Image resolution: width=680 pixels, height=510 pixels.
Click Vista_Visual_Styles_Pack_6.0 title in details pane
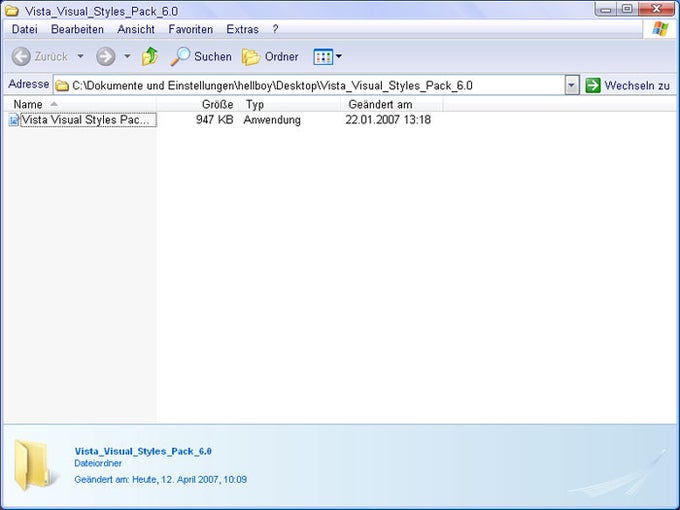pyautogui.click(x=143, y=451)
